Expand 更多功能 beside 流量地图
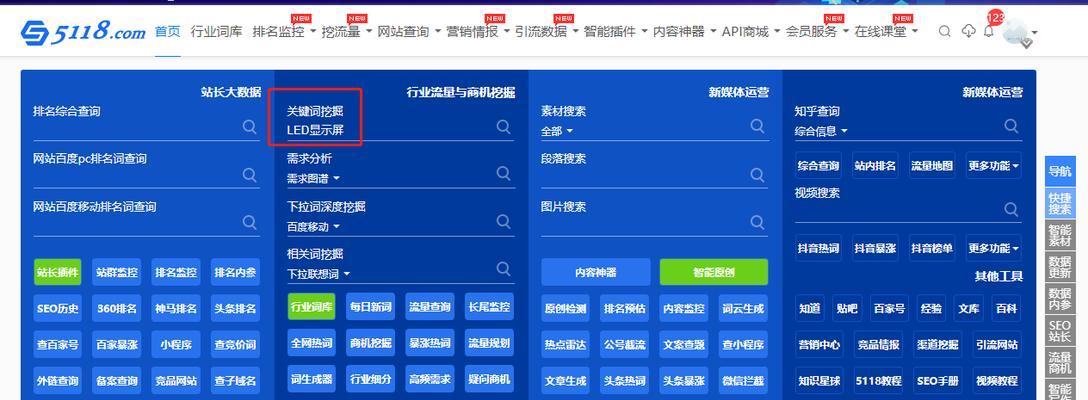This screenshot has height=400, width=1088. tap(994, 166)
